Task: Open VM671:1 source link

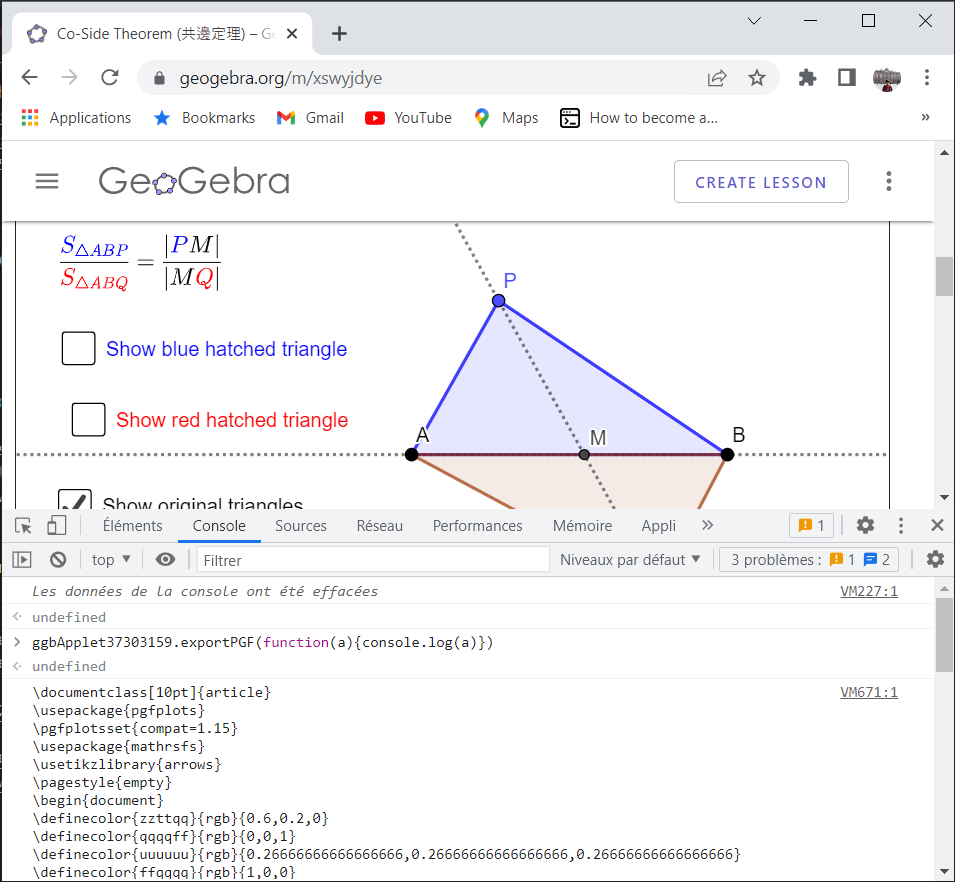Action: pos(868,692)
